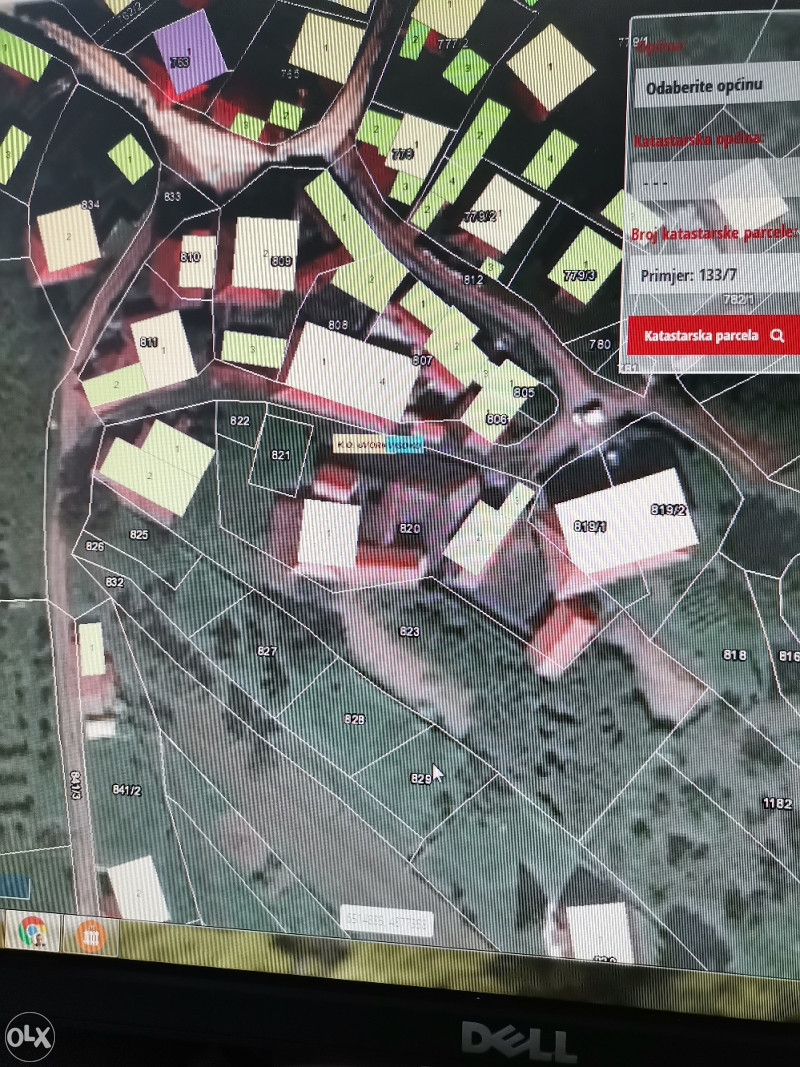The width and height of the screenshot is (800, 1067).
Task: Click the coordinates readout at map bottom
Action: [x=386, y=921]
